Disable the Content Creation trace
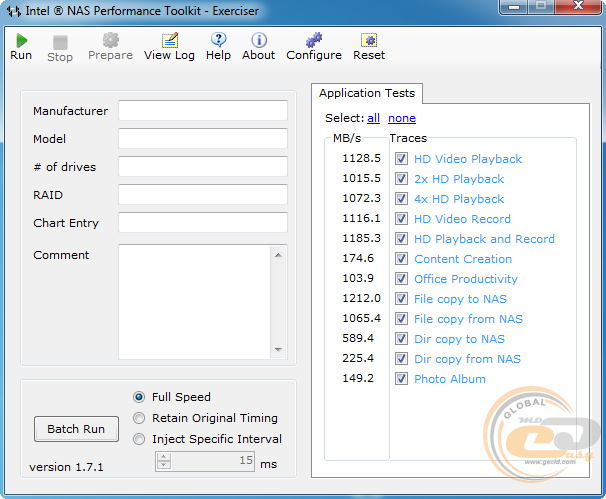This screenshot has width=606, height=499. [x=401, y=259]
